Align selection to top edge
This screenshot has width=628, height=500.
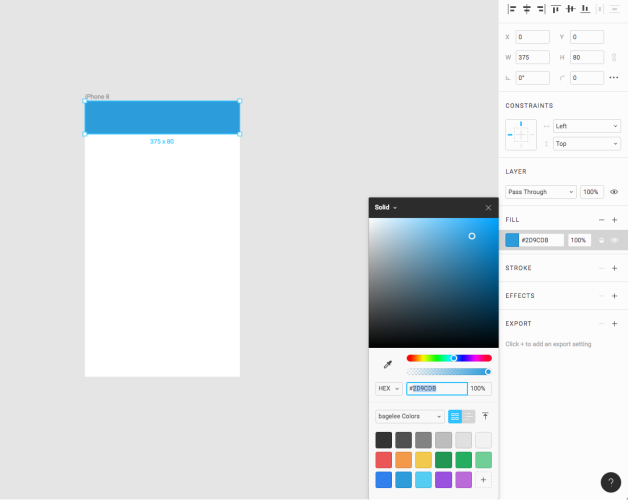[556, 9]
